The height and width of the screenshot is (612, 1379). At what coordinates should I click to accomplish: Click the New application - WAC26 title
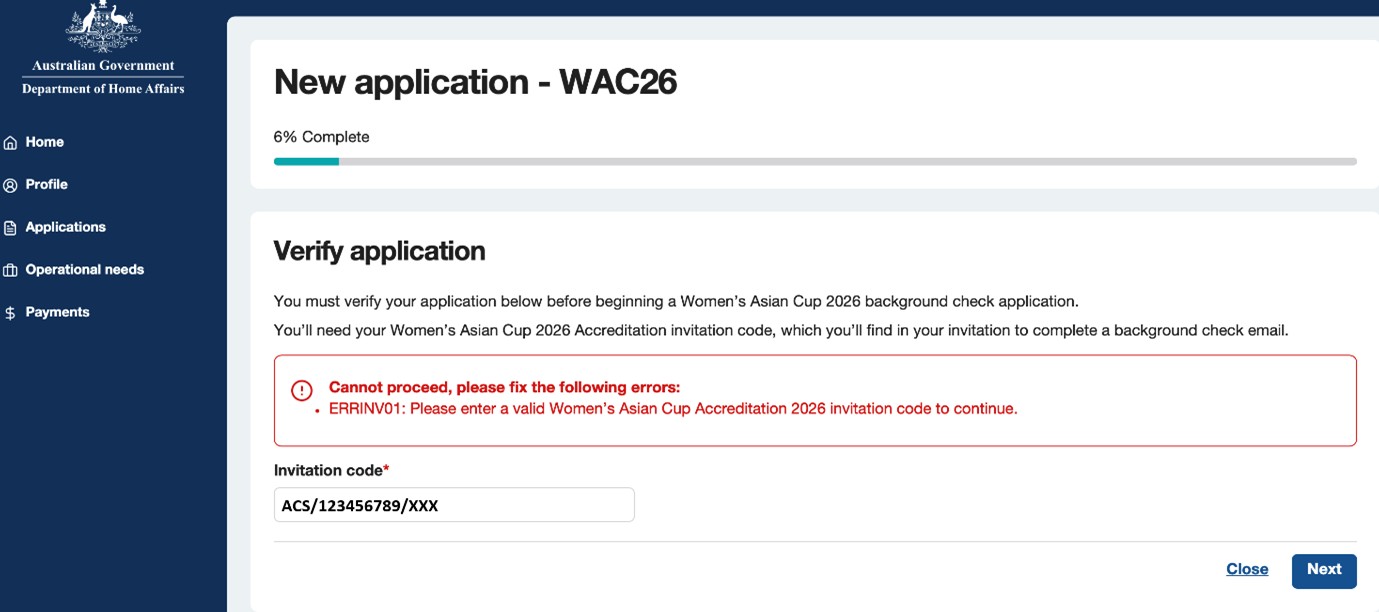coord(475,82)
